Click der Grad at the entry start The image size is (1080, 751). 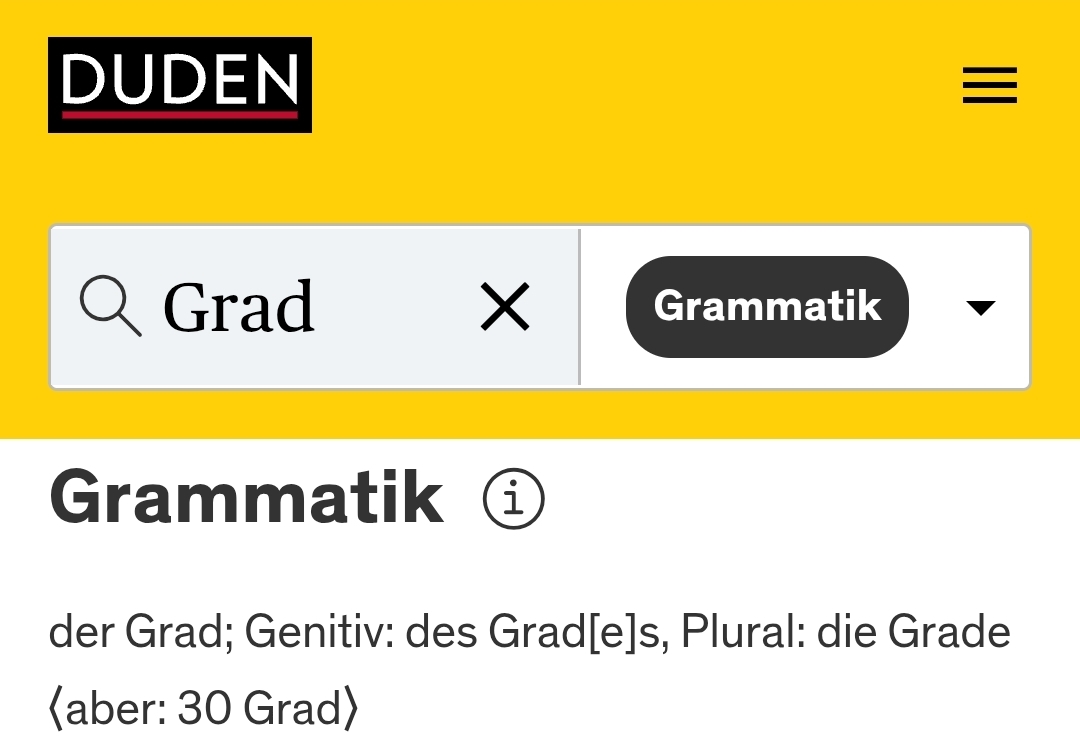(141, 631)
